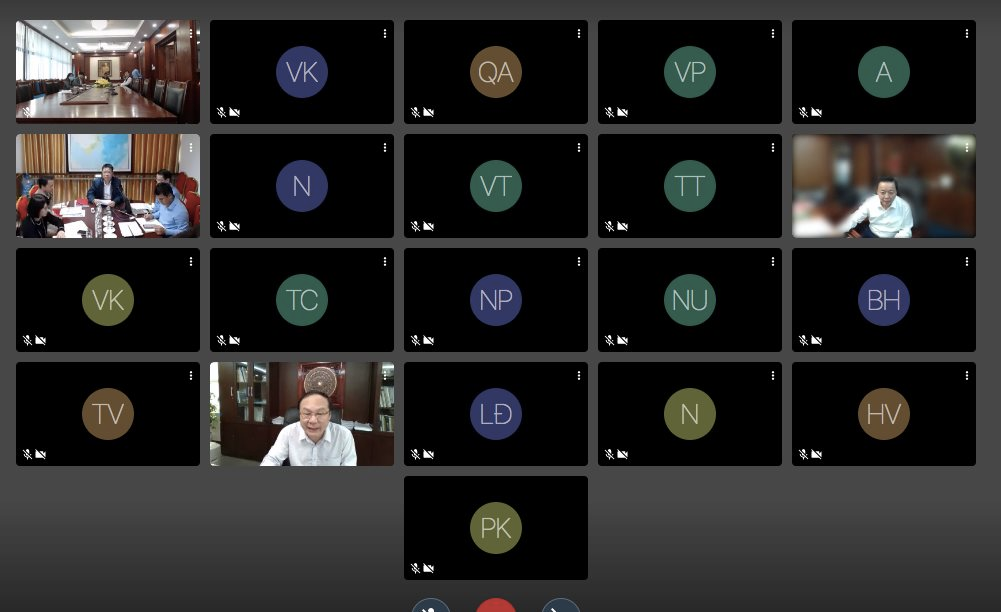This screenshot has width=1001, height=612.
Task: Open three-dot menu on VP tile
Action: click(x=772, y=33)
